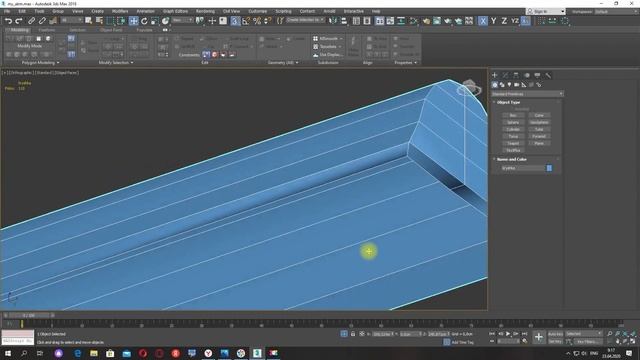The image size is (640, 360).
Task: Open Microsoft Edge from the taskbar
Action: coord(78,353)
